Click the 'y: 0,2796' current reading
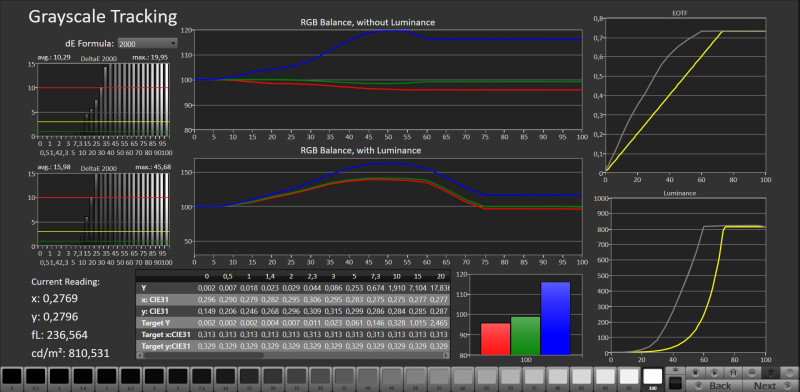 [x=55, y=317]
